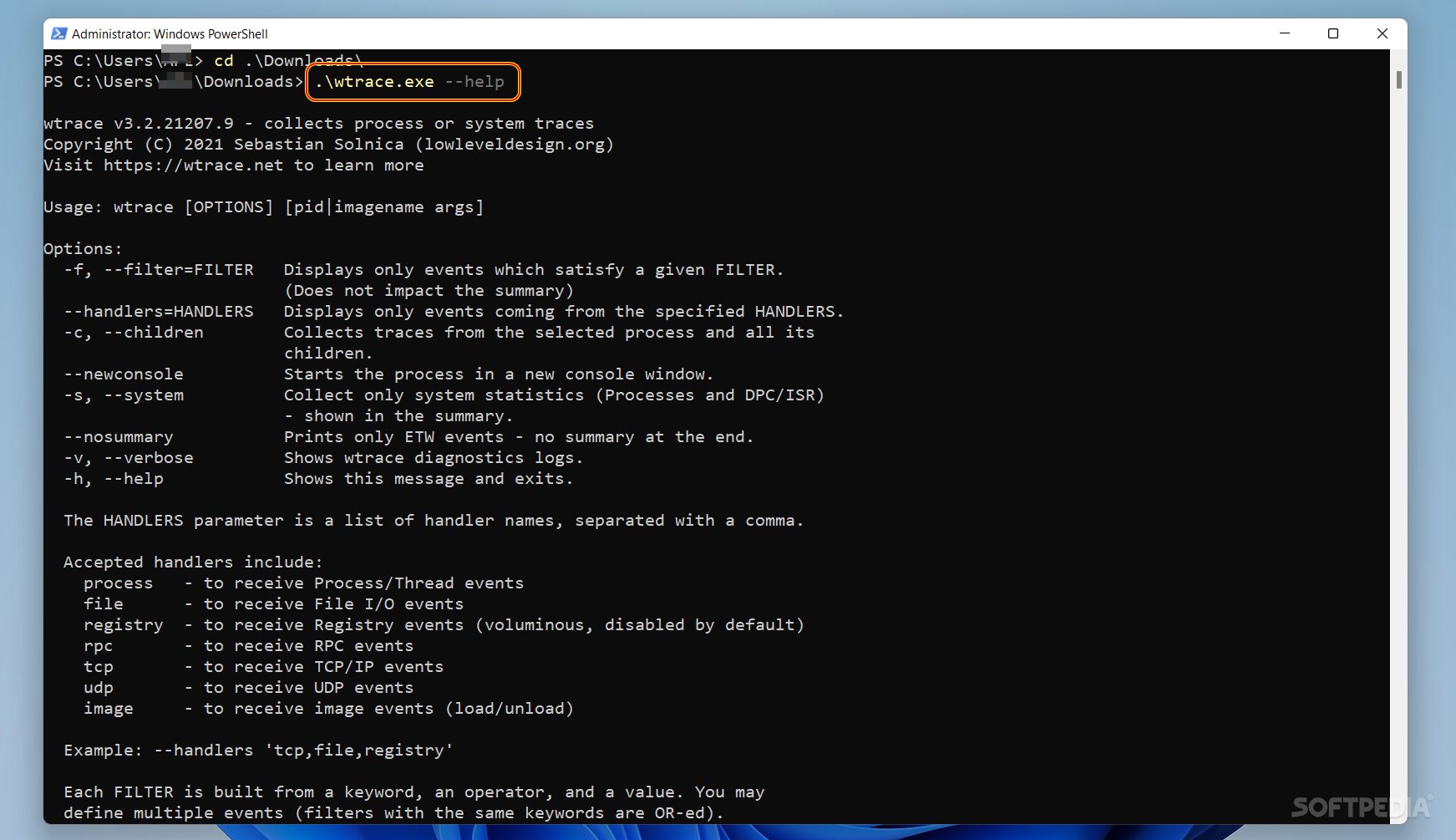Image resolution: width=1456 pixels, height=840 pixels.
Task: Minimize the PowerShell window
Action: point(1285,33)
